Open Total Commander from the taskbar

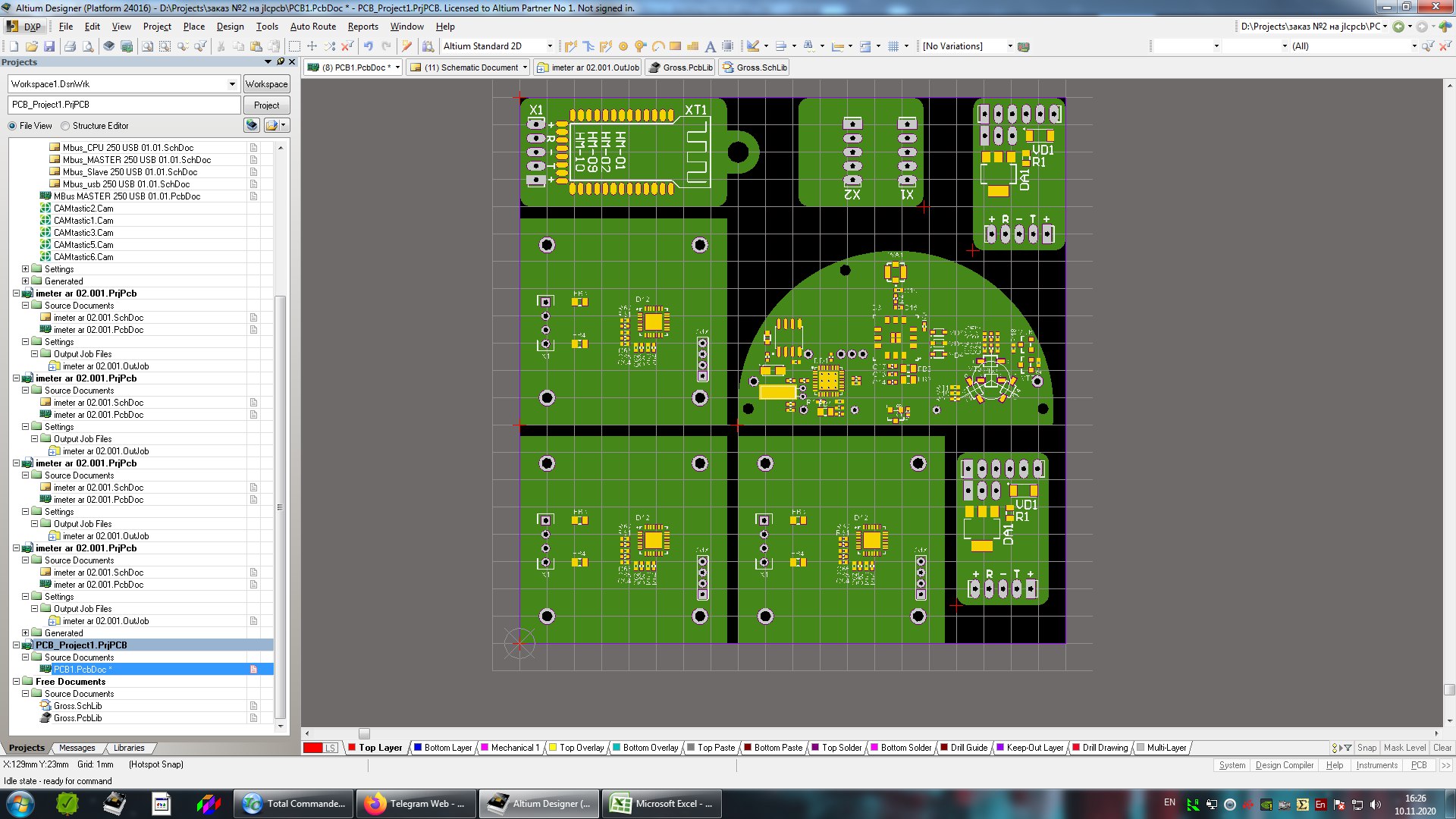click(x=294, y=804)
